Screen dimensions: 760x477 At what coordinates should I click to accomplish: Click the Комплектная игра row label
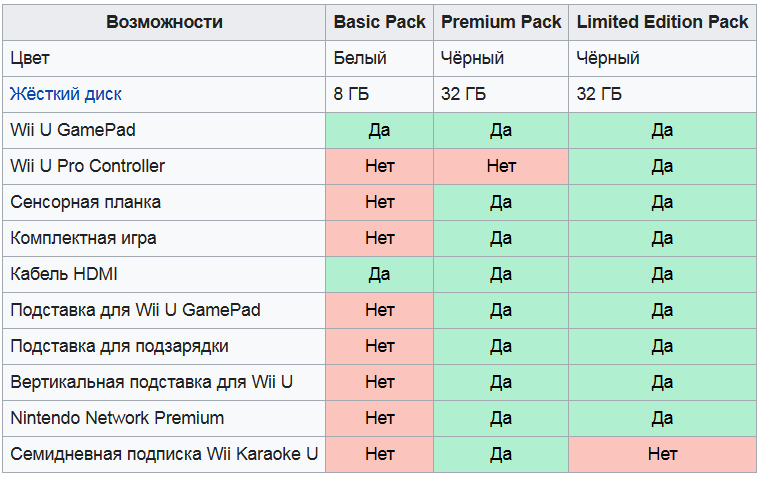pyautogui.click(x=83, y=238)
